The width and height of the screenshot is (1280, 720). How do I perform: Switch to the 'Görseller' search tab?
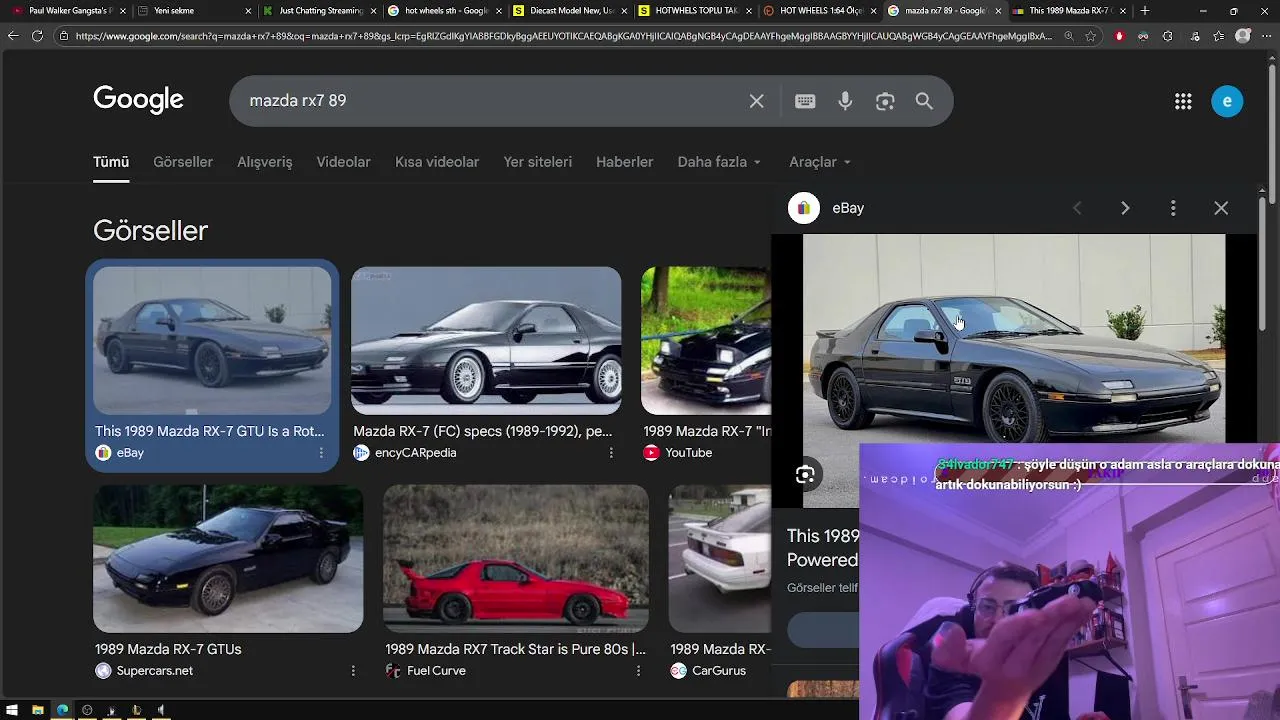click(x=183, y=162)
